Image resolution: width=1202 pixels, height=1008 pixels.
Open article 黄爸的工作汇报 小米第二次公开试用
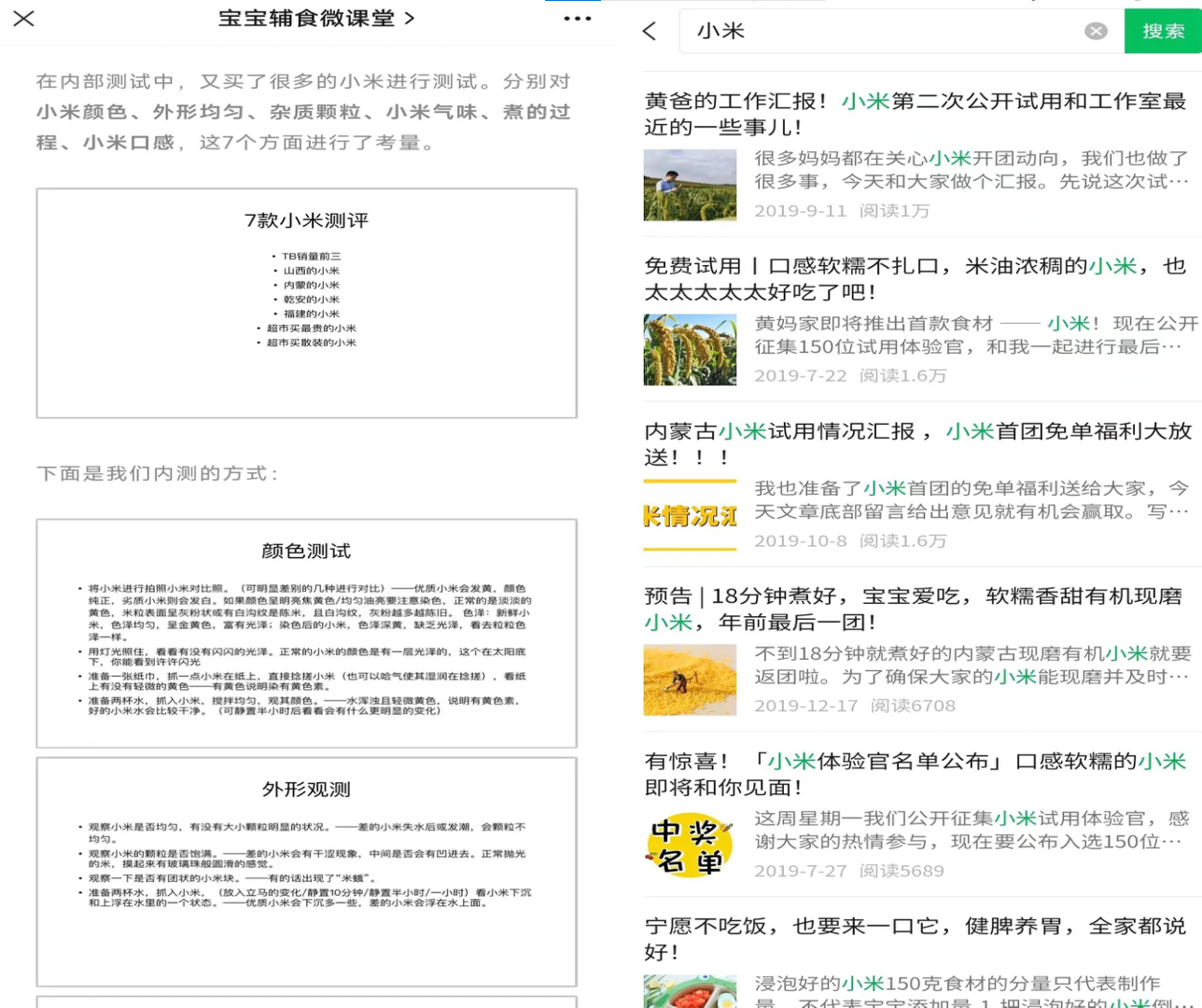click(915, 114)
